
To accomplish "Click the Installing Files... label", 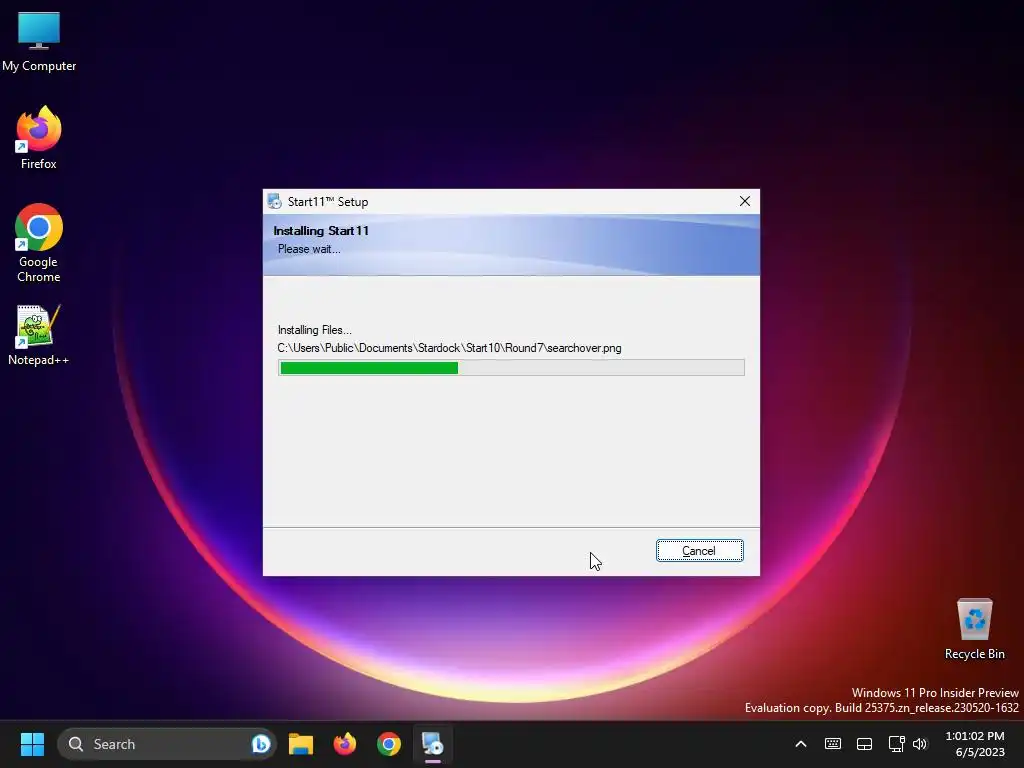I will pos(315,330).
